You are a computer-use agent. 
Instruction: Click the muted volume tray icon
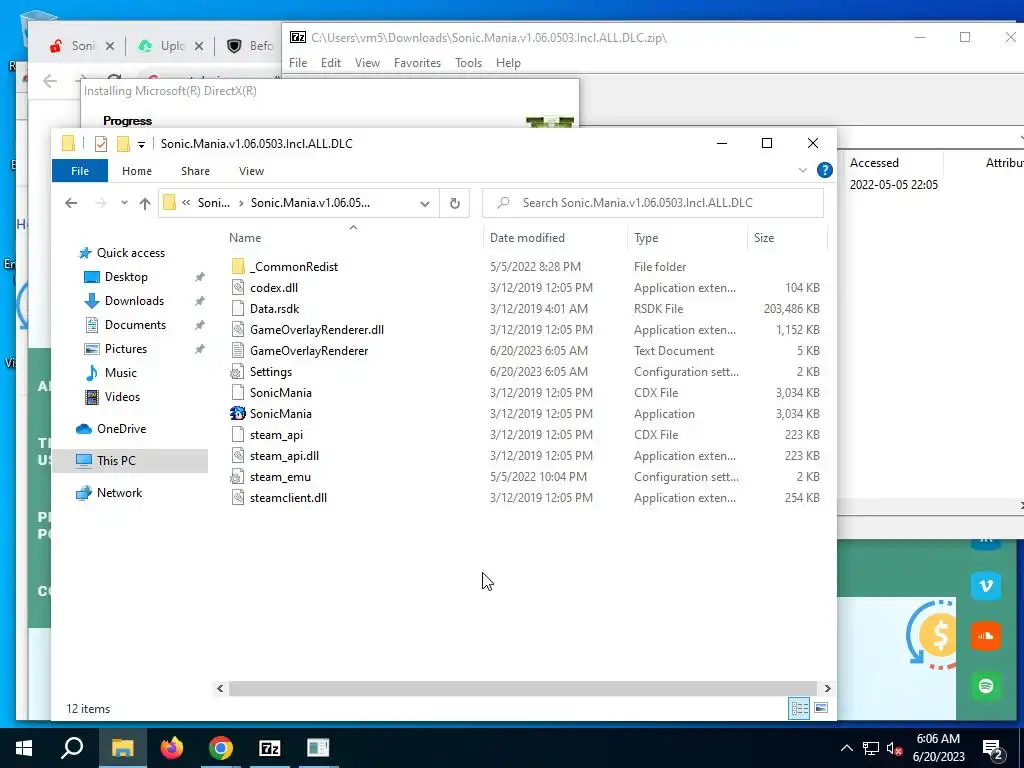tap(894, 748)
